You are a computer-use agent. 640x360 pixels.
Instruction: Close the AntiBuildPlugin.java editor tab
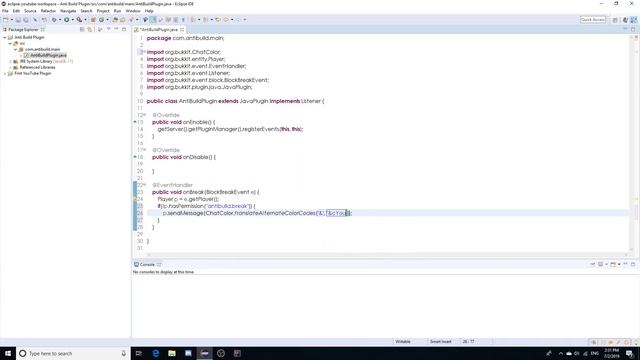pyautogui.click(x=182, y=29)
